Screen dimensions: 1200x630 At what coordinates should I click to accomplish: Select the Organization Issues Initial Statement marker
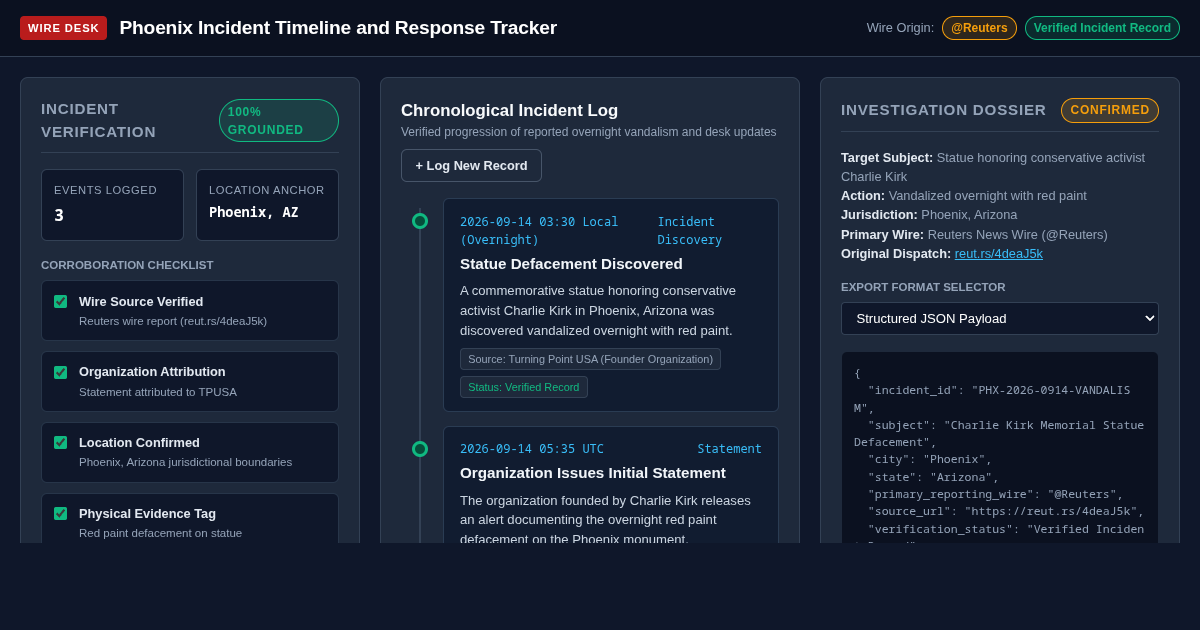(x=420, y=449)
